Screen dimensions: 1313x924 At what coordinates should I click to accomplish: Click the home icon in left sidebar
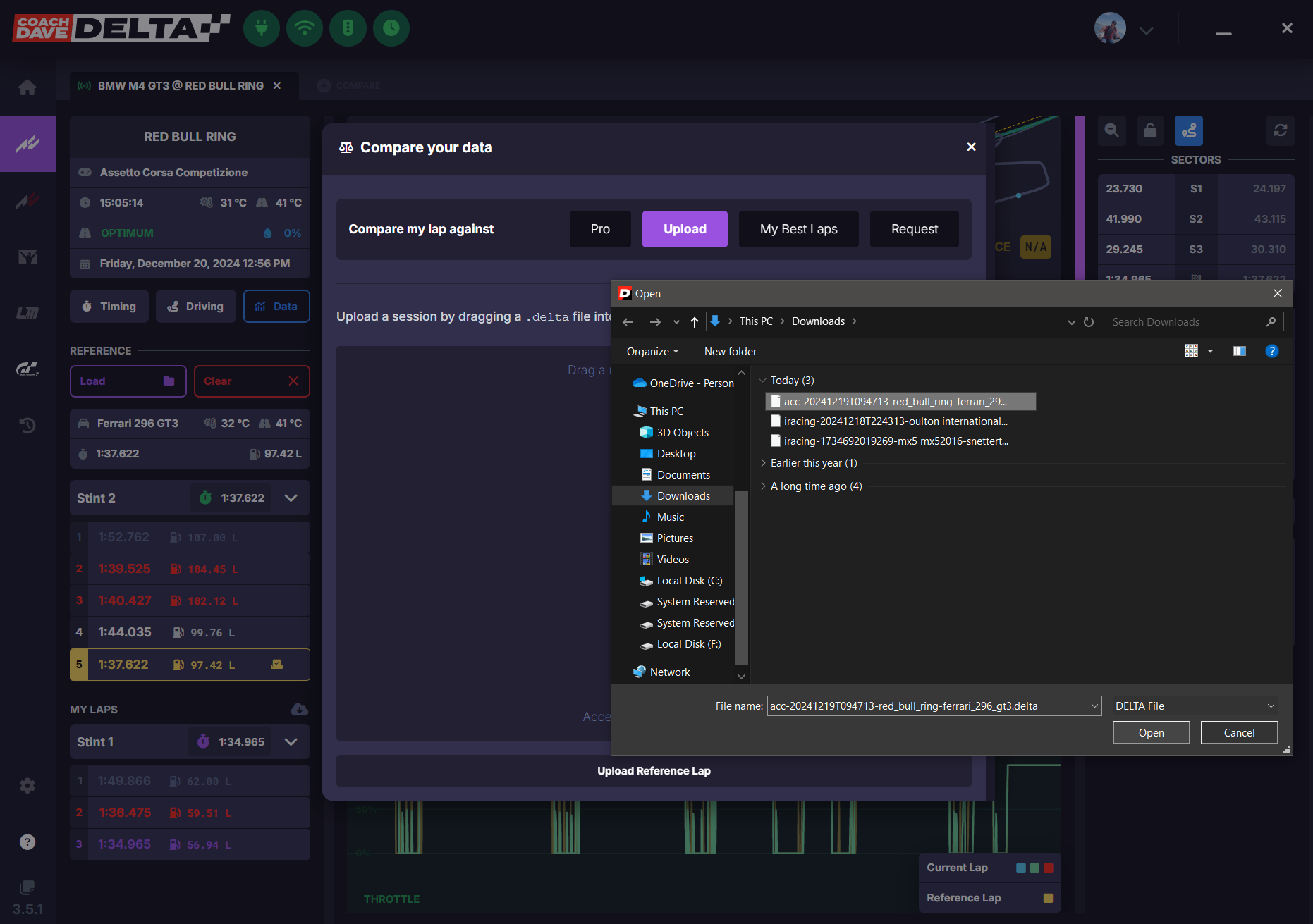click(28, 87)
